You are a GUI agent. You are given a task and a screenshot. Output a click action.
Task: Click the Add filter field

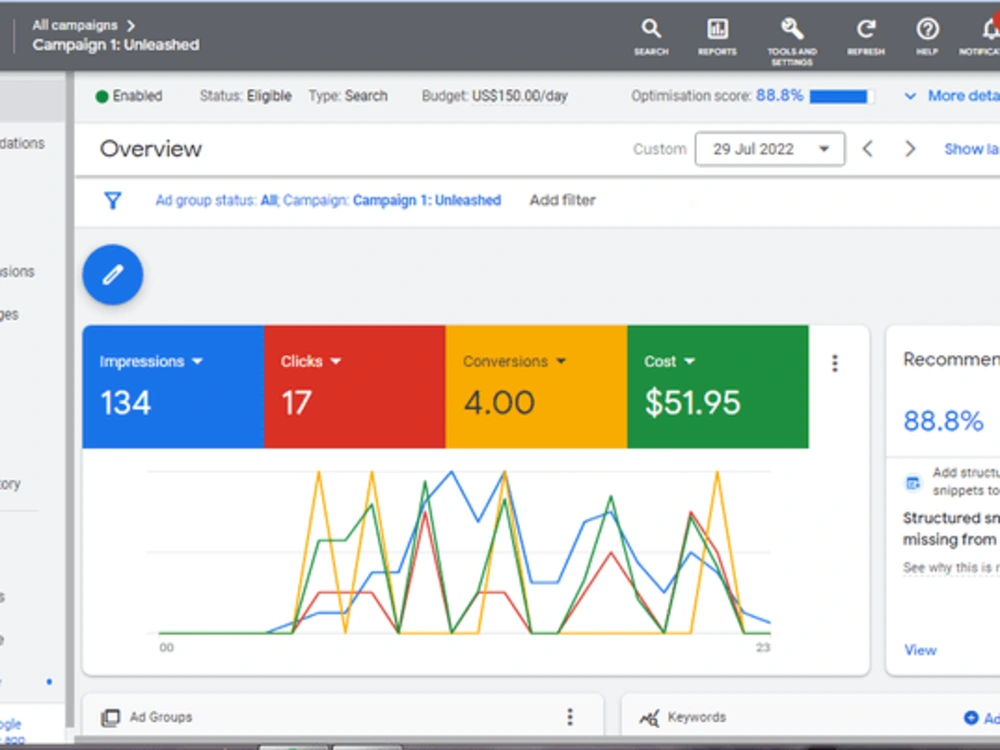pos(562,200)
